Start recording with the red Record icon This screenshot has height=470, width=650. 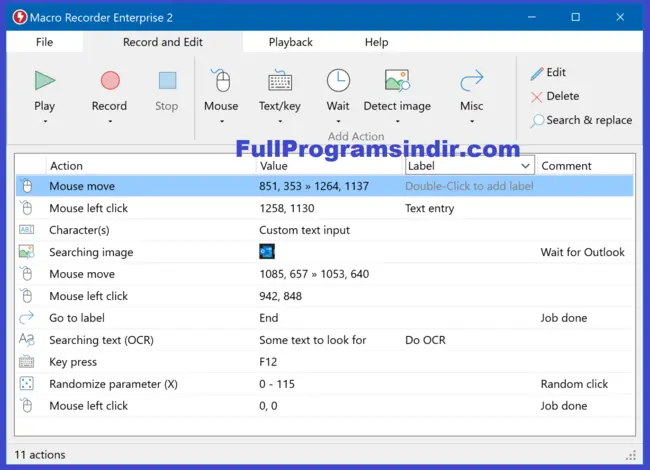tap(110, 80)
